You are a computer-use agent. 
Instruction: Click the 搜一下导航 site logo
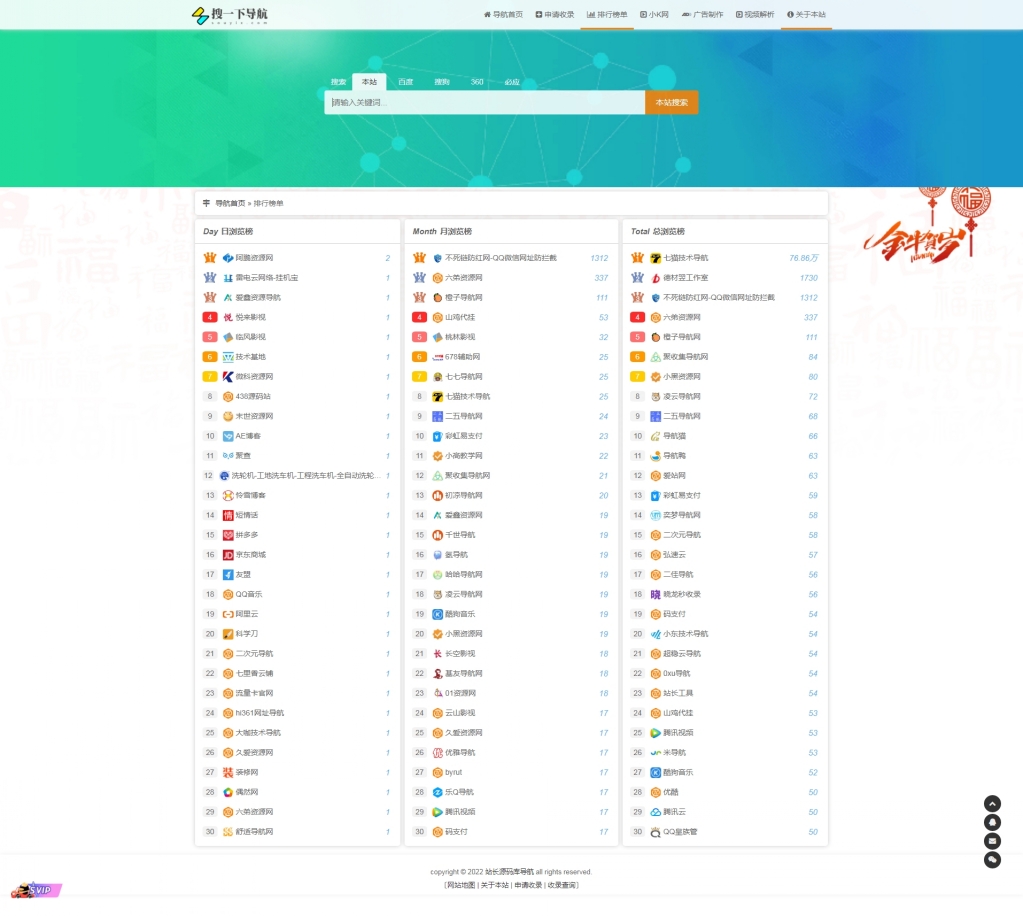(230, 15)
